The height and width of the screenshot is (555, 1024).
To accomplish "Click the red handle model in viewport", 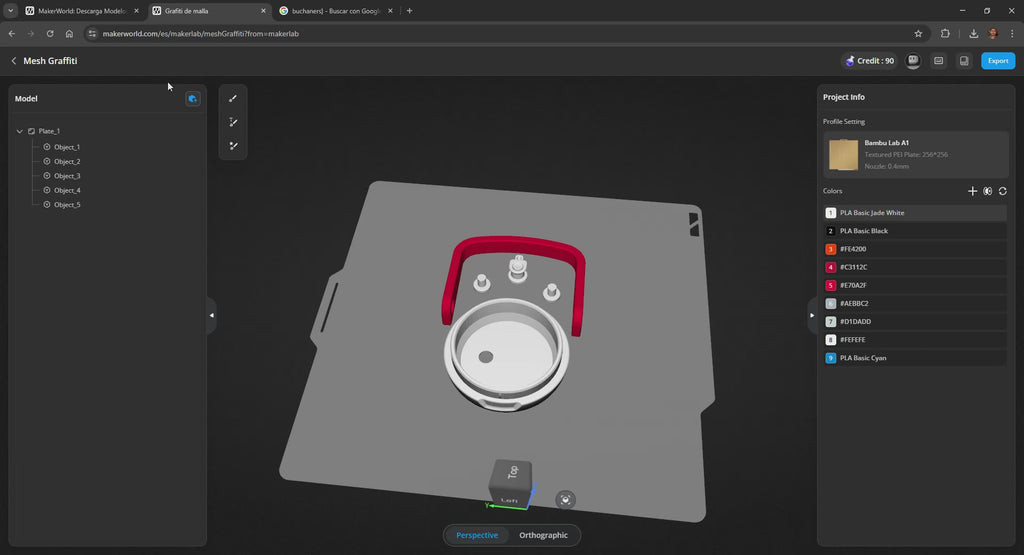I will [516, 248].
